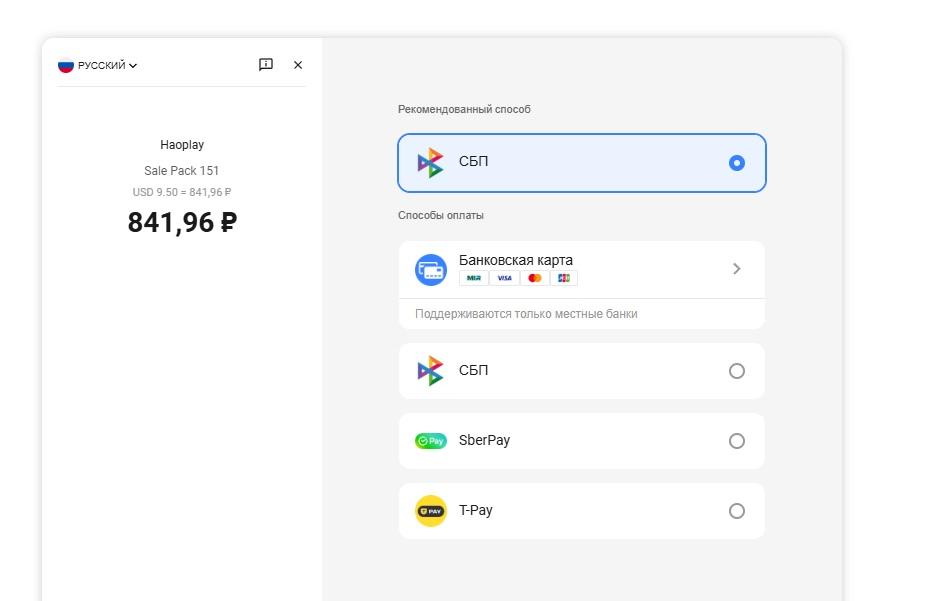Click the СБП logo in payment methods list
The image size is (925, 601).
tap(430, 371)
